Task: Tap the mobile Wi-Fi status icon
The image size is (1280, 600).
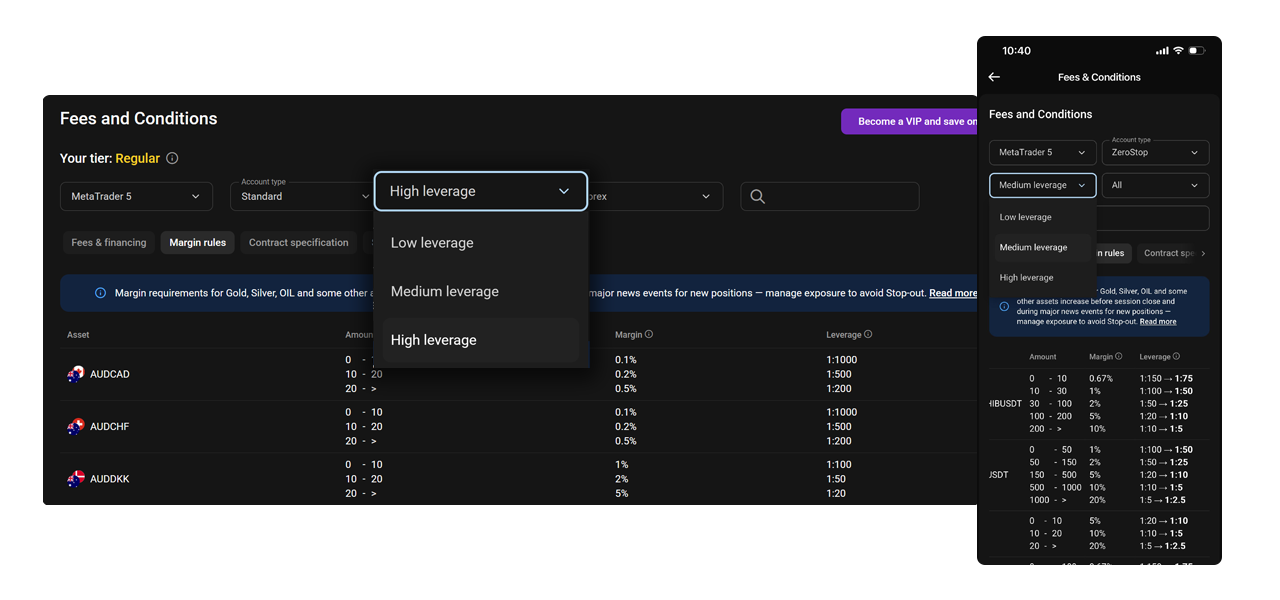Action: (x=1178, y=51)
